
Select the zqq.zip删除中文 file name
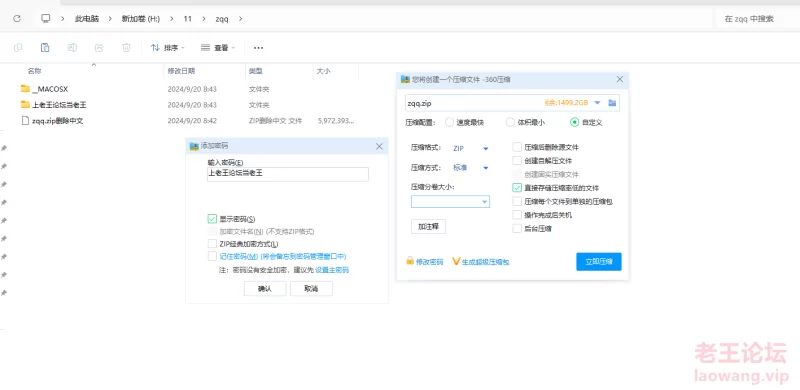tap(58, 120)
